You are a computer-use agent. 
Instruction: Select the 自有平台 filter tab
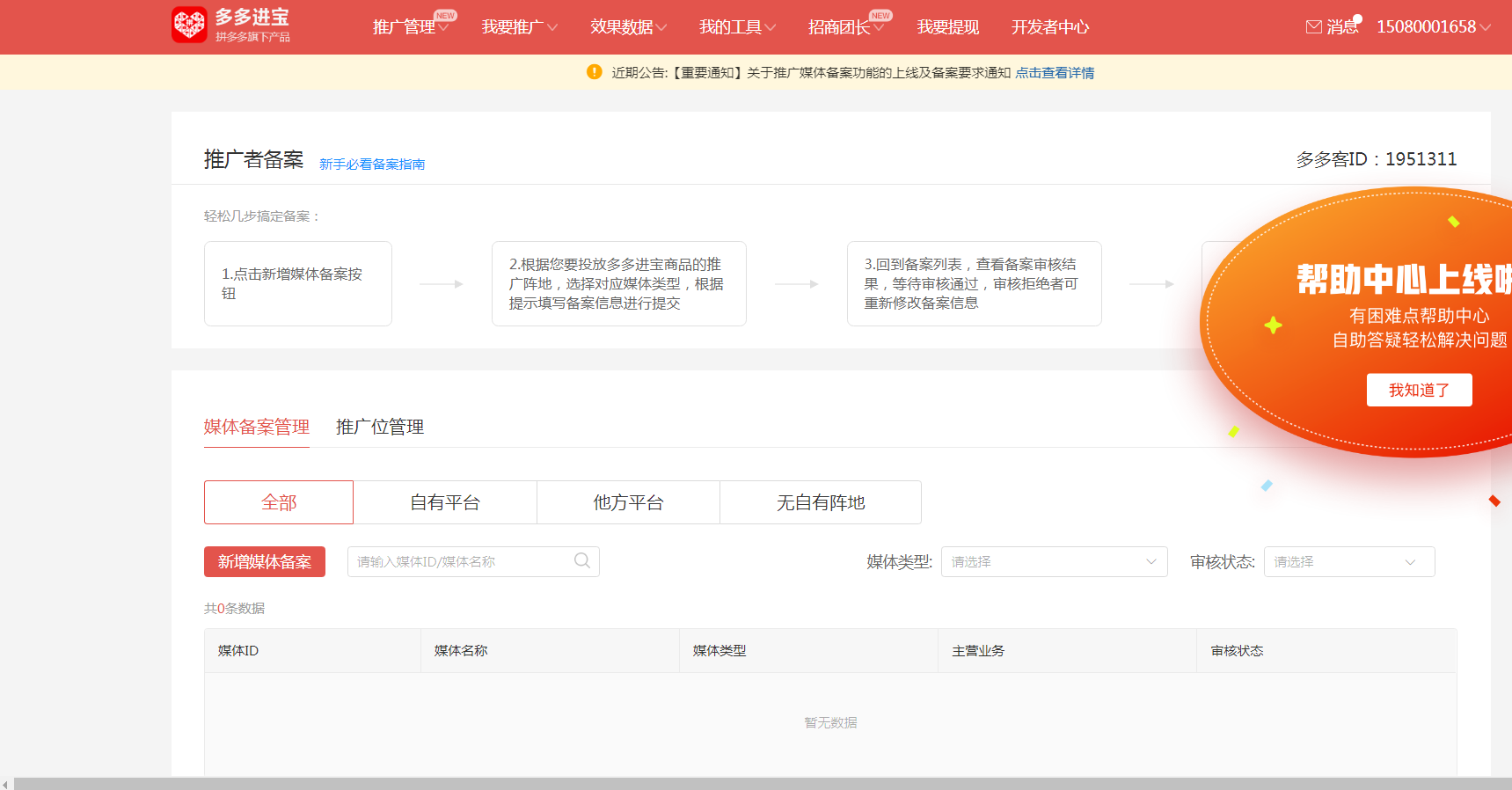445,502
